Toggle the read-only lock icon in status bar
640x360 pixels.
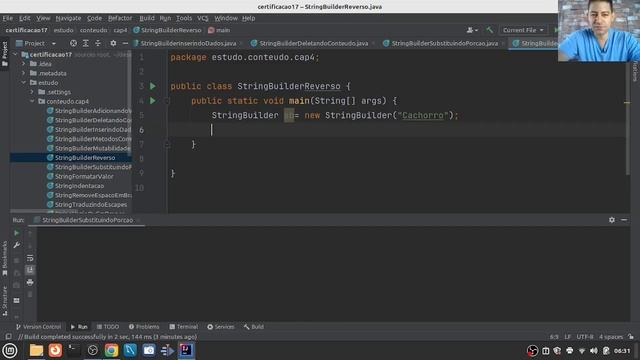tap(631, 337)
